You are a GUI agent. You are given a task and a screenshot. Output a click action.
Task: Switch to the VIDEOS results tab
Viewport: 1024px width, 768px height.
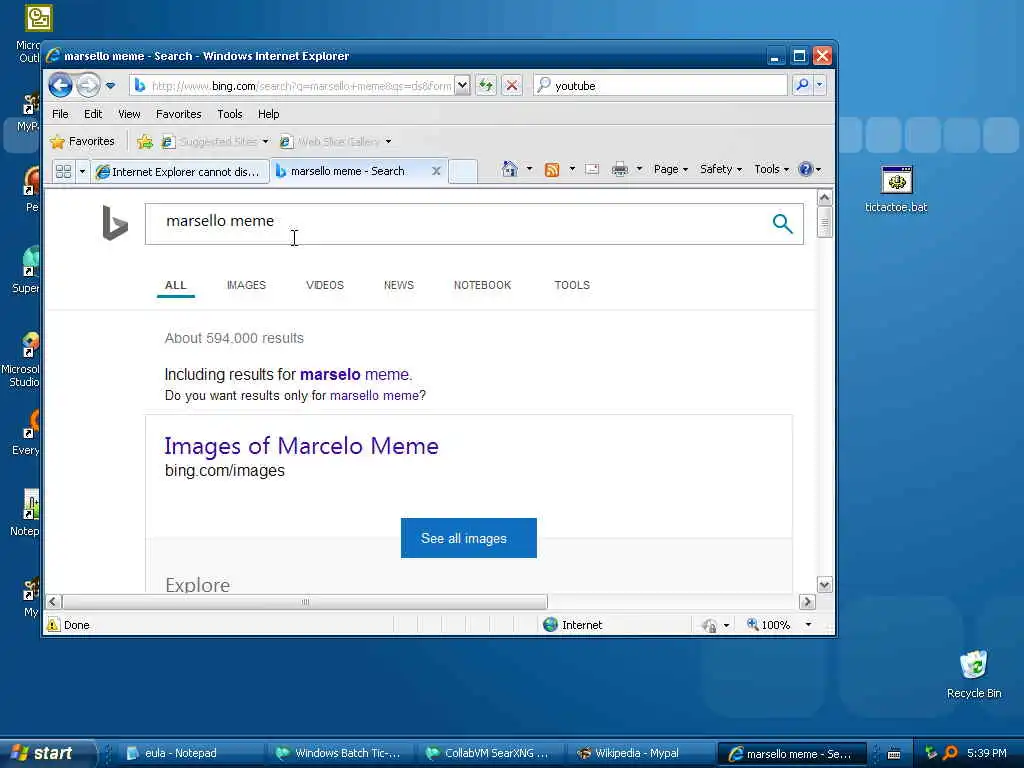click(325, 285)
